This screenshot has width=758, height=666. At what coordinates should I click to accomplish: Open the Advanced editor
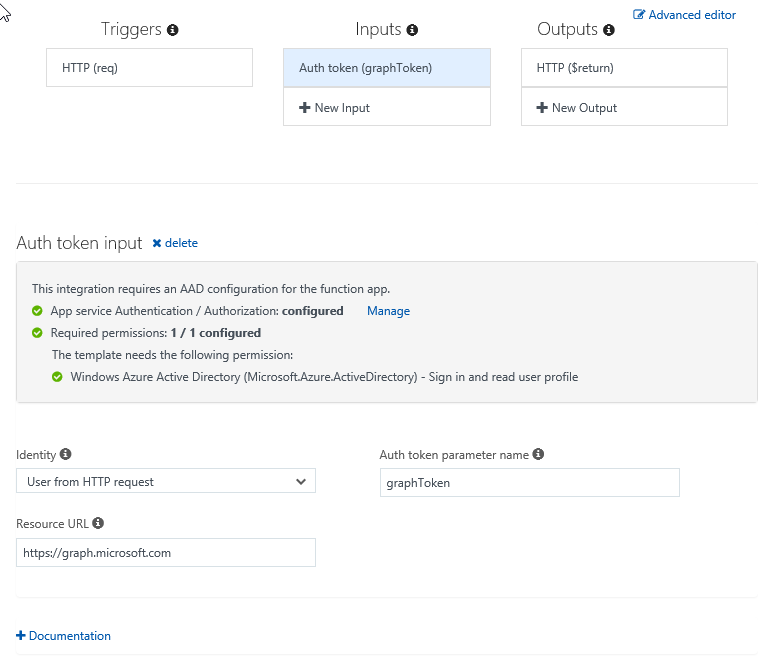tap(685, 15)
